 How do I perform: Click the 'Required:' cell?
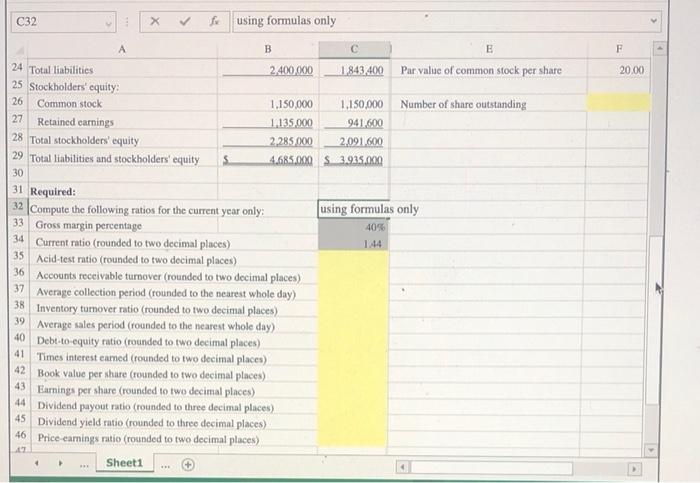[53, 192]
